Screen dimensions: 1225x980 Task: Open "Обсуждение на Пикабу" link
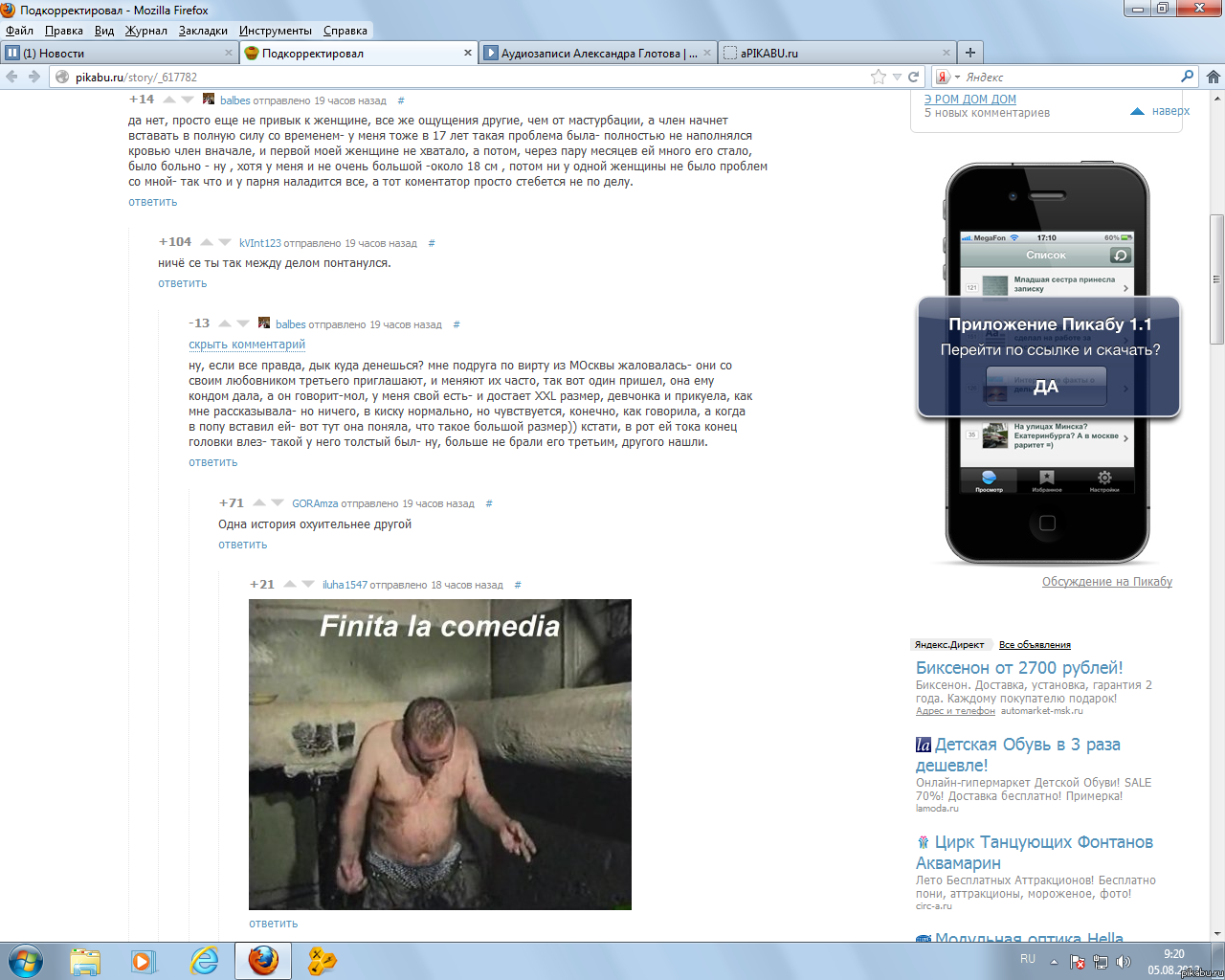pyautogui.click(x=1107, y=582)
